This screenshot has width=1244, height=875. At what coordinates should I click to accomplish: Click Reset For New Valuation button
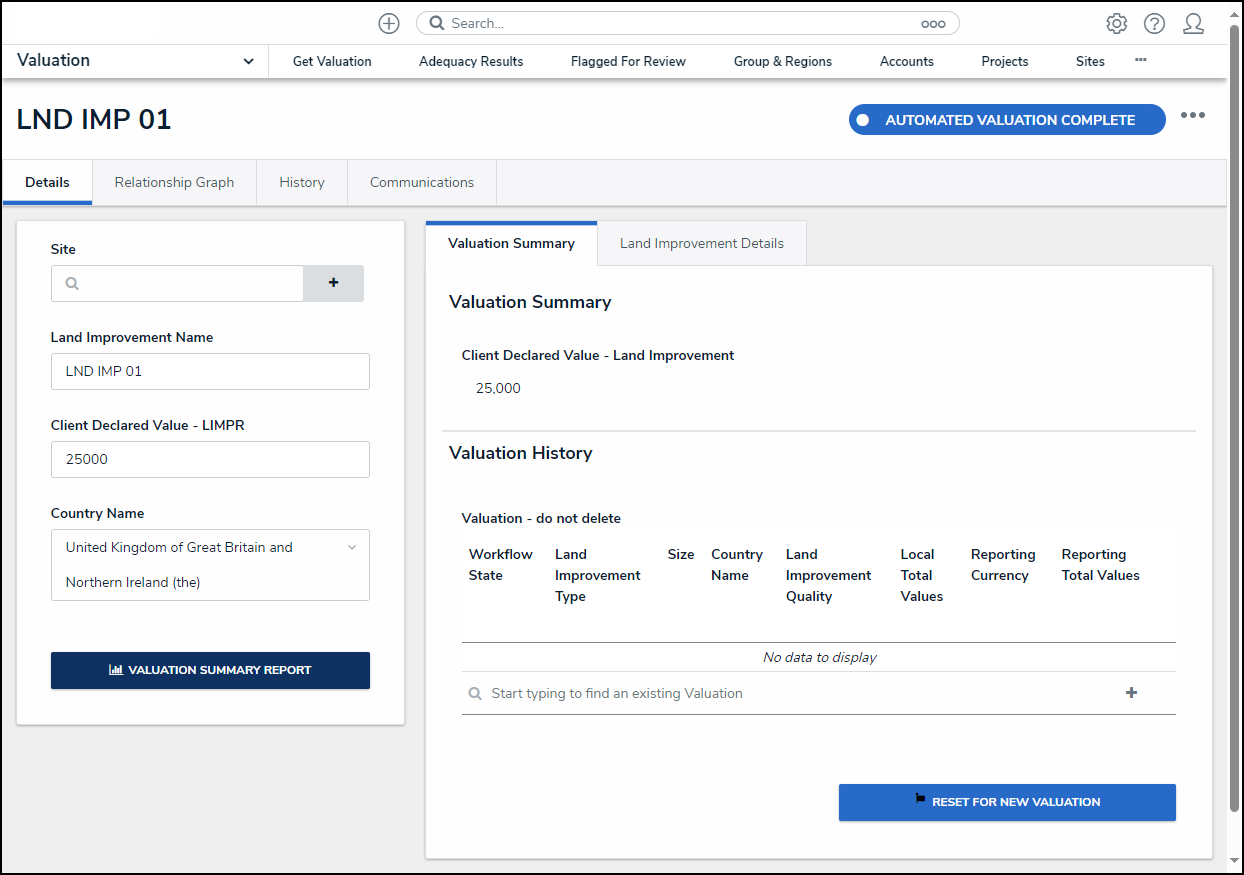[x=1007, y=802]
